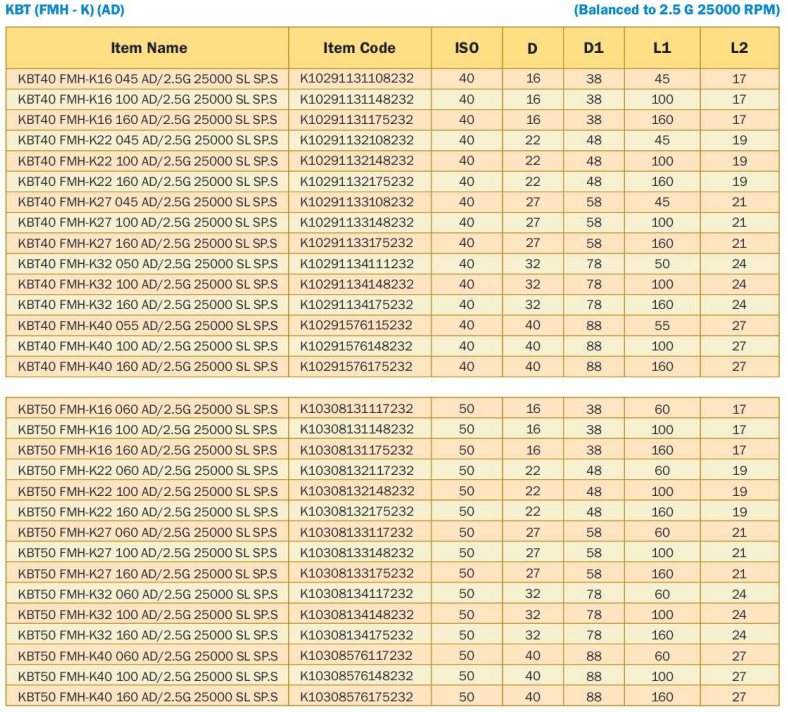Click the L2 column header
Viewport: 788px width, 712px height.
coord(739,48)
